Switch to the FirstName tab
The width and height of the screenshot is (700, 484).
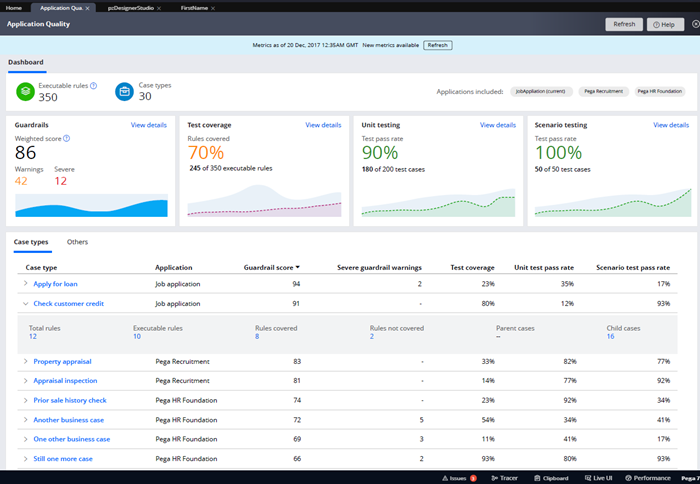coord(194,8)
